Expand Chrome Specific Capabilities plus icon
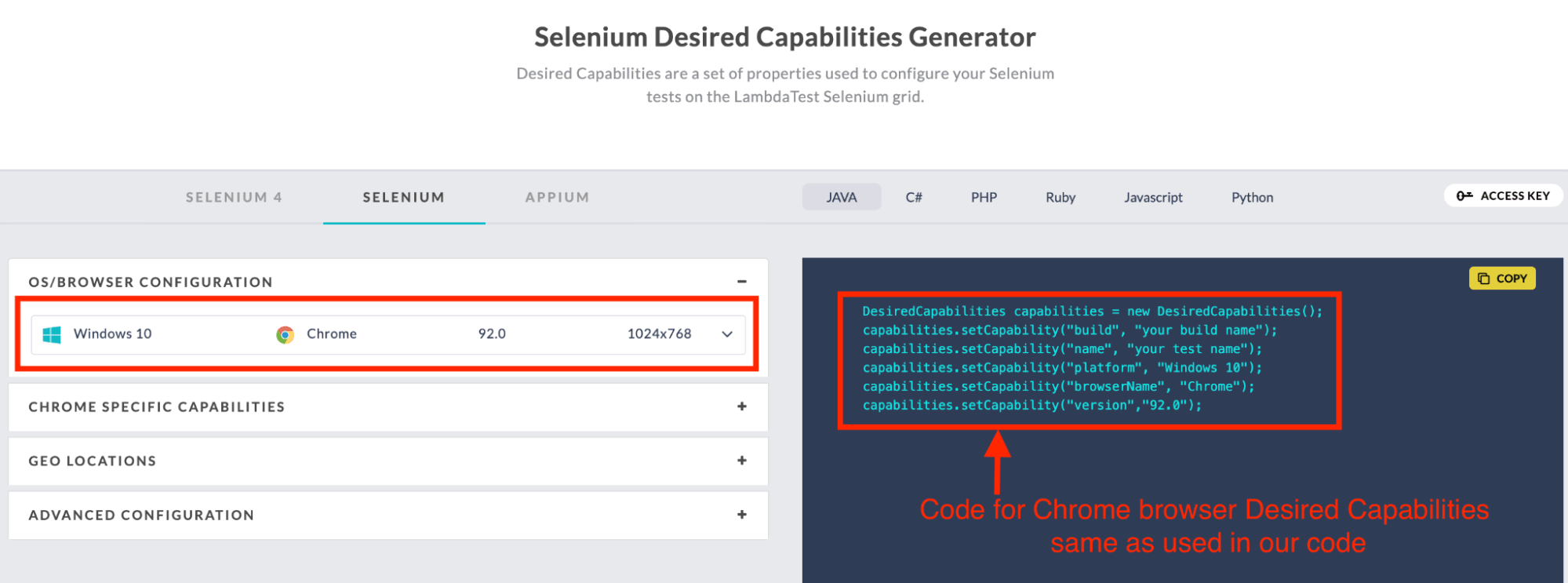The height and width of the screenshot is (583, 1568). [x=742, y=406]
